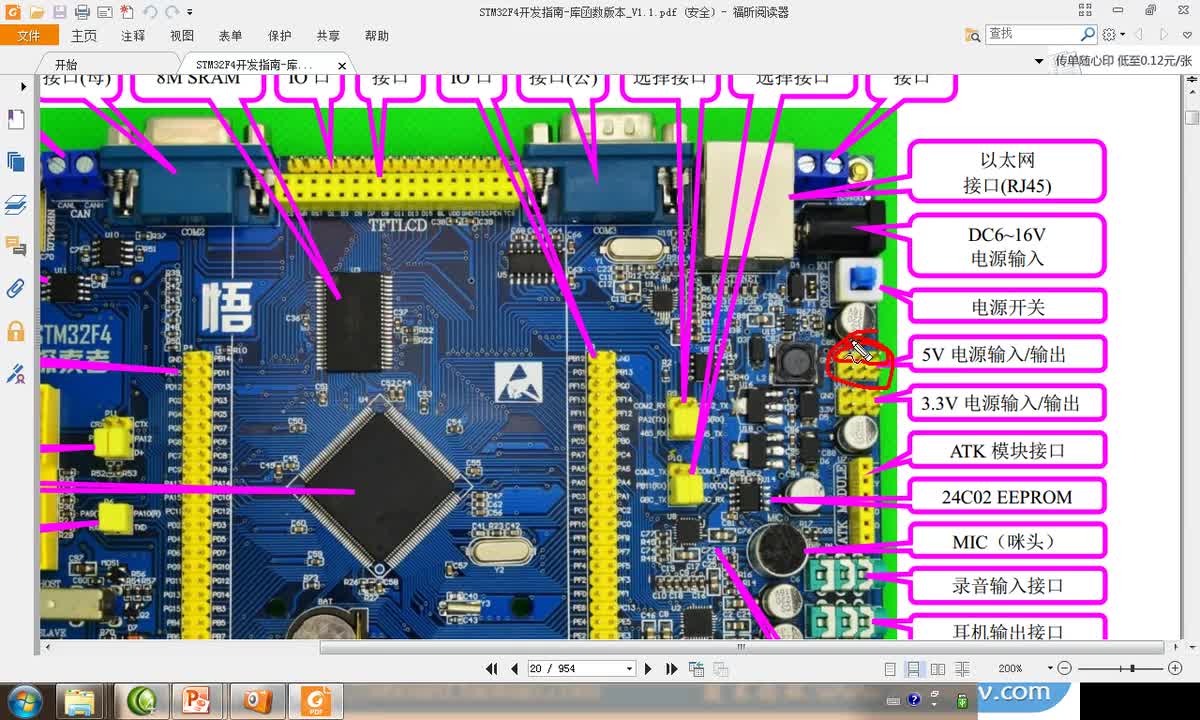Open a file with the folder icon
1200x720 pixels.
(x=36, y=12)
